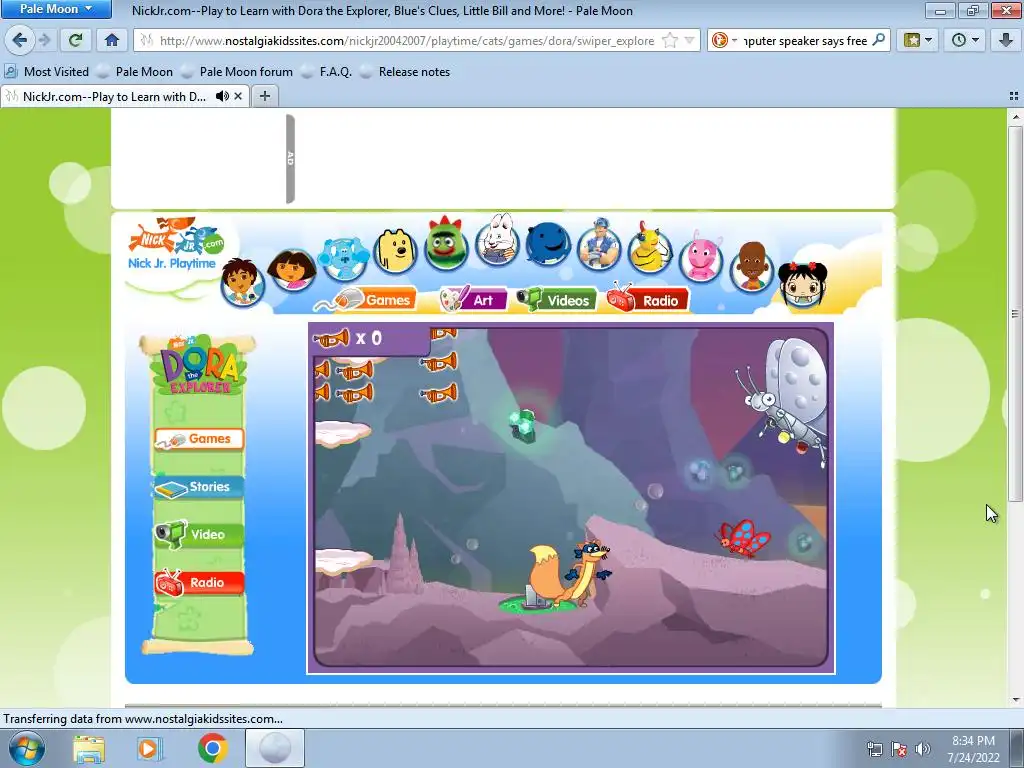Viewport: 1024px width, 768px height.
Task: Click the collapsed AD panel handle
Action: coord(291,159)
